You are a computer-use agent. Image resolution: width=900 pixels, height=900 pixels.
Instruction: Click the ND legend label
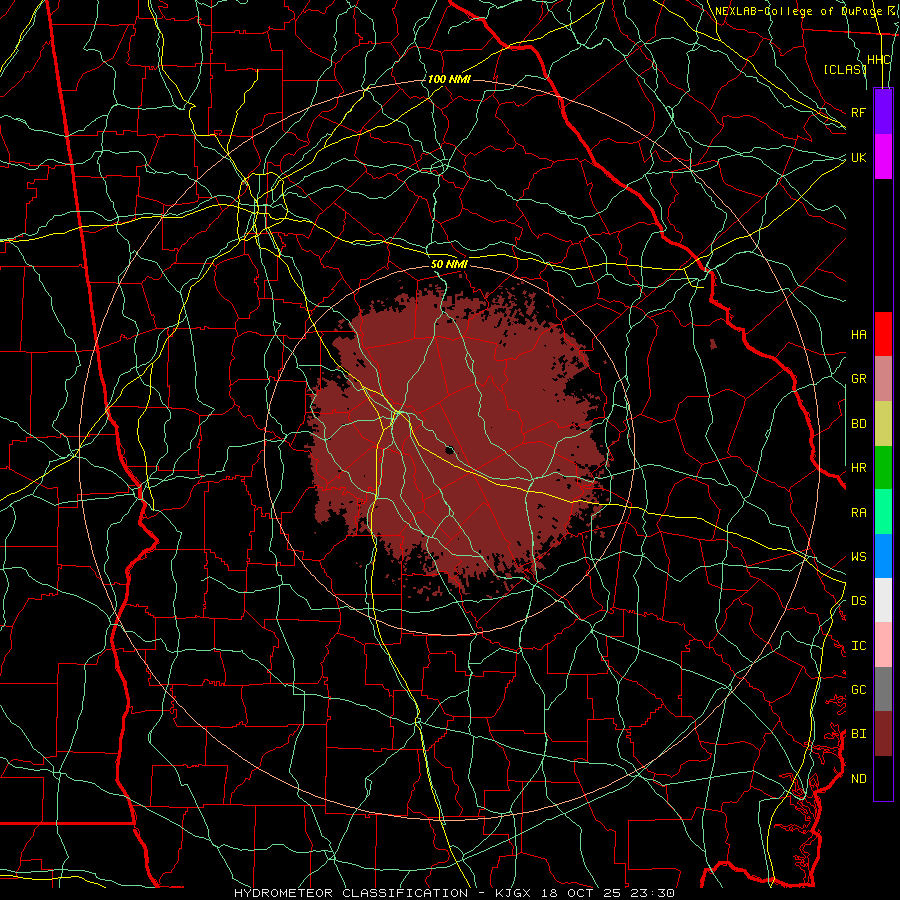coord(858,779)
